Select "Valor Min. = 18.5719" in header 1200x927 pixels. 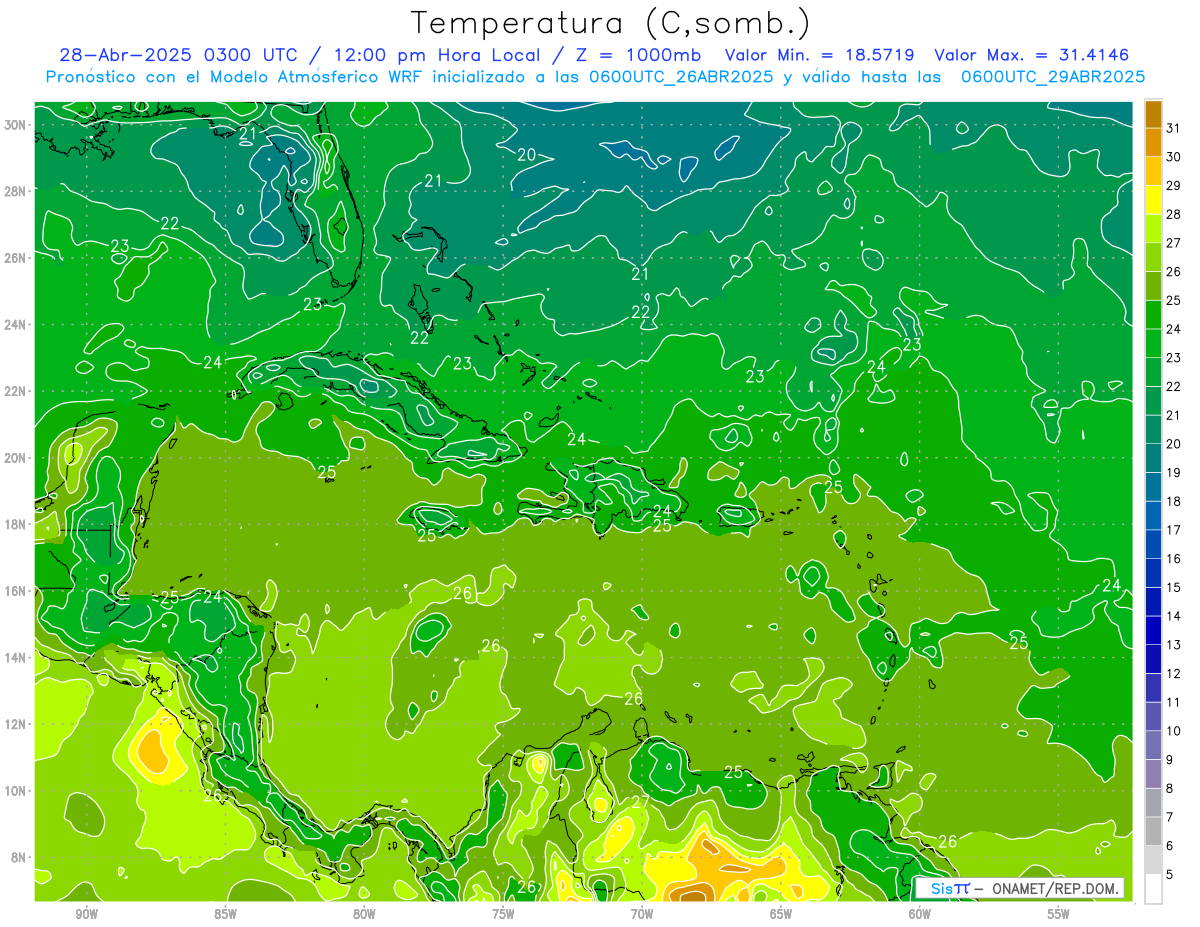pos(820,55)
